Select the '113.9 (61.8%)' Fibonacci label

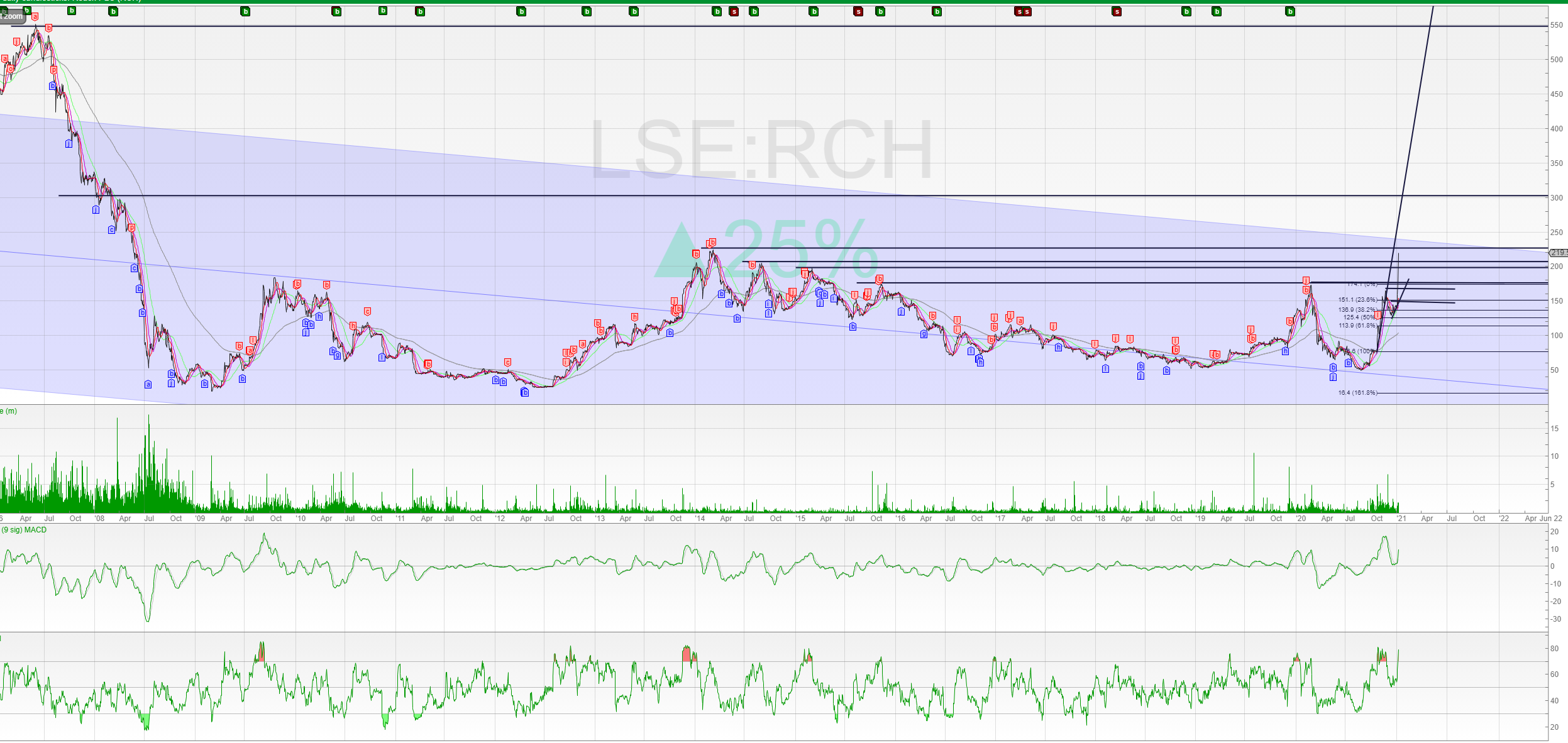(1357, 326)
